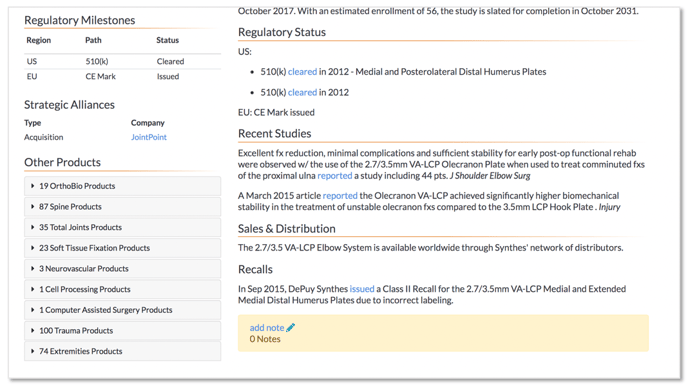688x389 pixels.
Task: Select the Issued status cell
Action: click(168, 76)
